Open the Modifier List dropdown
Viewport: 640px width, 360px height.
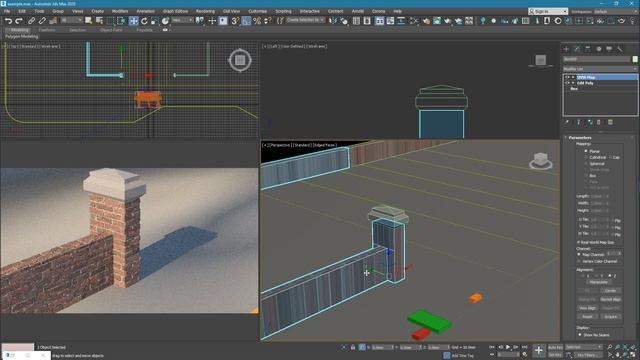(600, 69)
